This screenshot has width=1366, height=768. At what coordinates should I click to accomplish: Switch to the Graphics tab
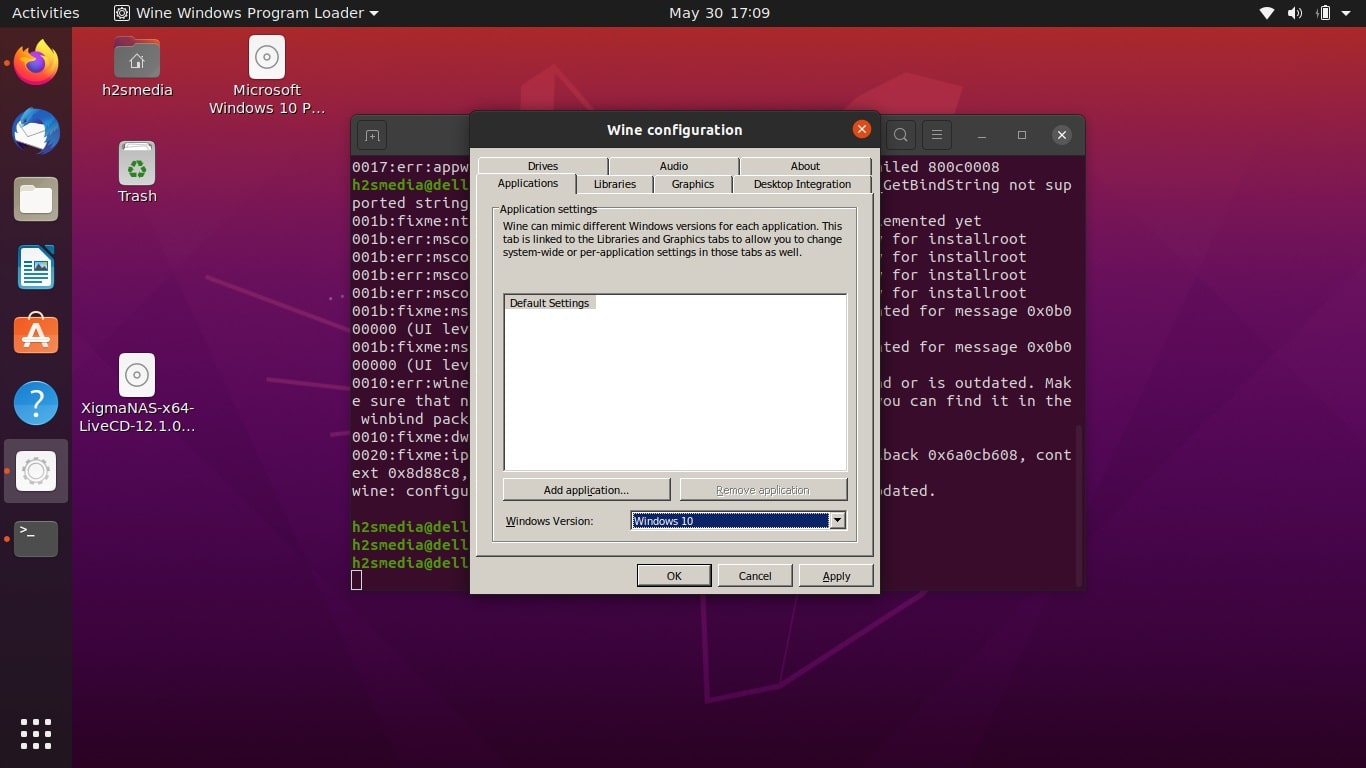pos(693,184)
